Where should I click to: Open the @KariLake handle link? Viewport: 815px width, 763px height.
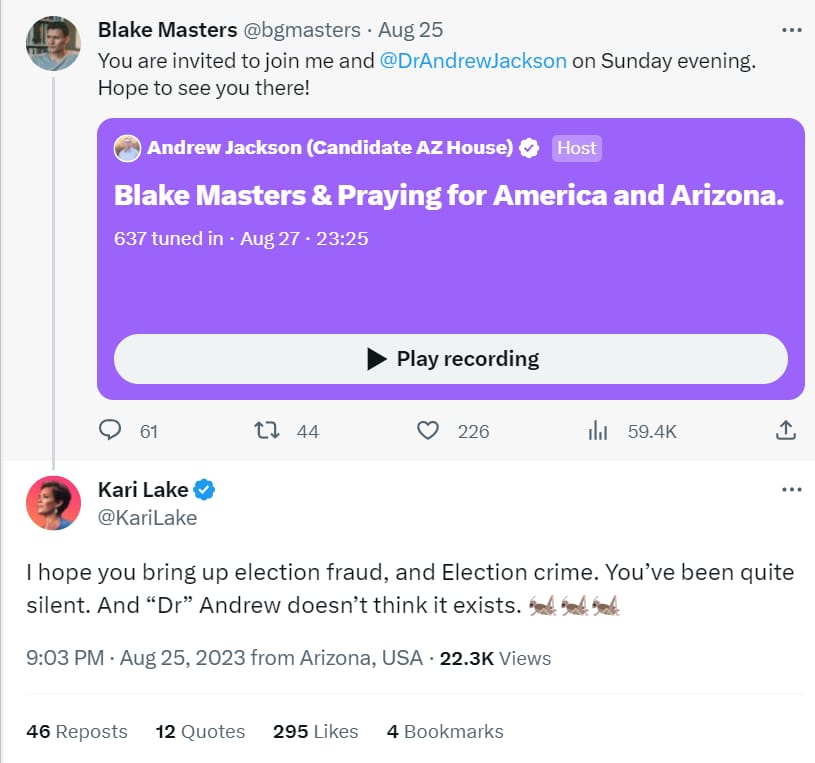point(147,517)
